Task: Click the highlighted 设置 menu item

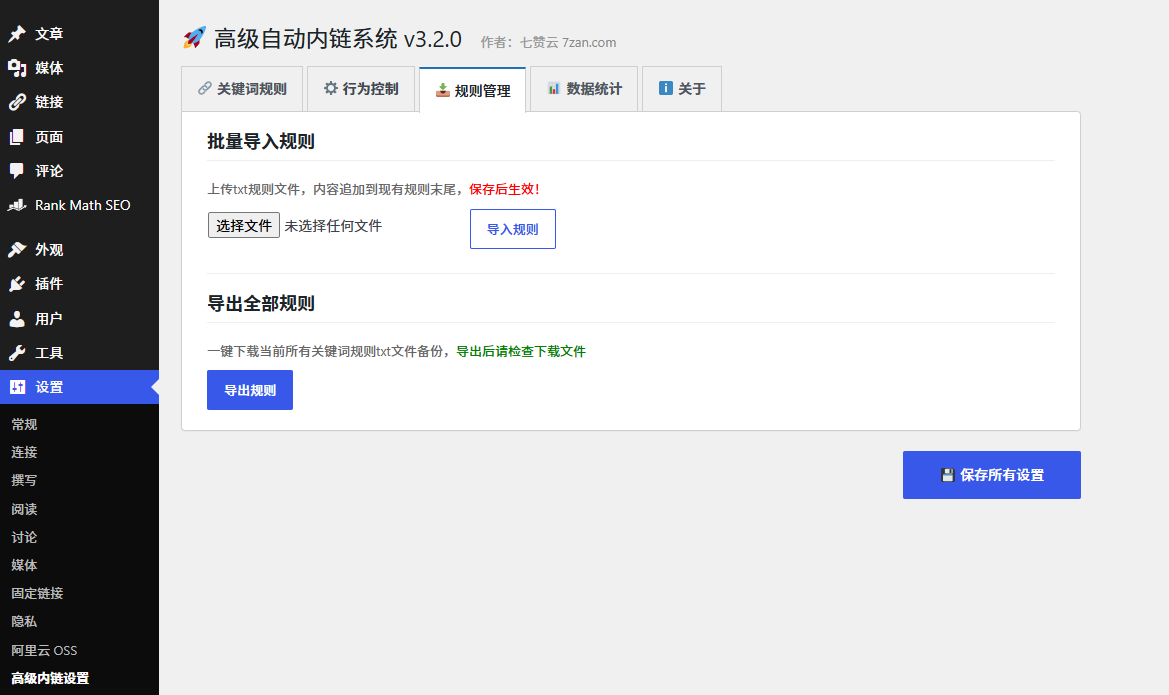Action: click(79, 387)
